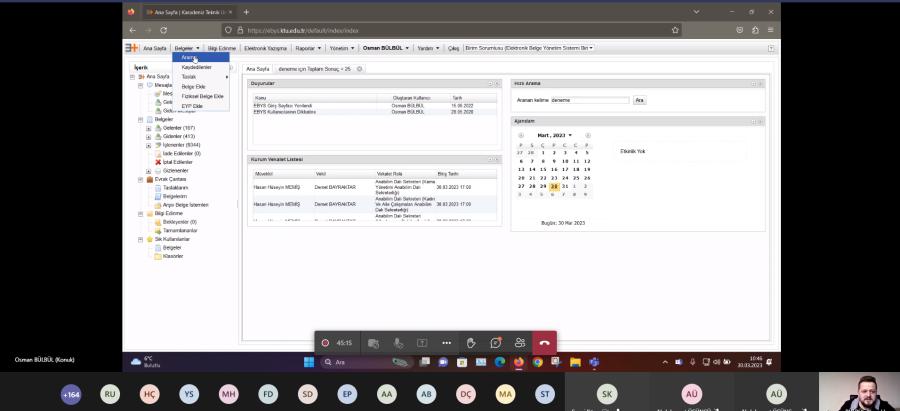Open Tamamlananlar under Bilgi Edinme
The width and height of the screenshot is (900, 411).
180,230
